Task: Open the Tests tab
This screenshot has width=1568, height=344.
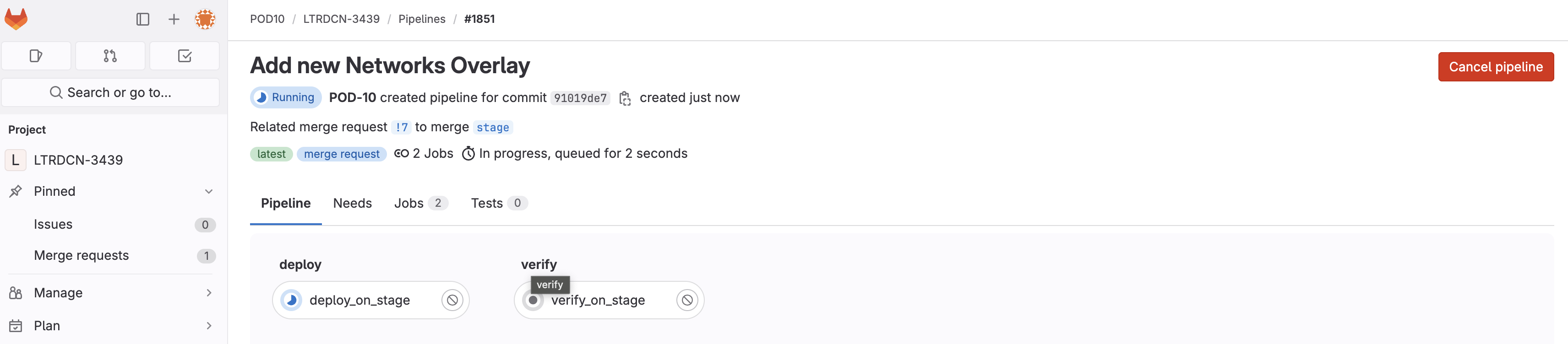Action: coord(499,204)
